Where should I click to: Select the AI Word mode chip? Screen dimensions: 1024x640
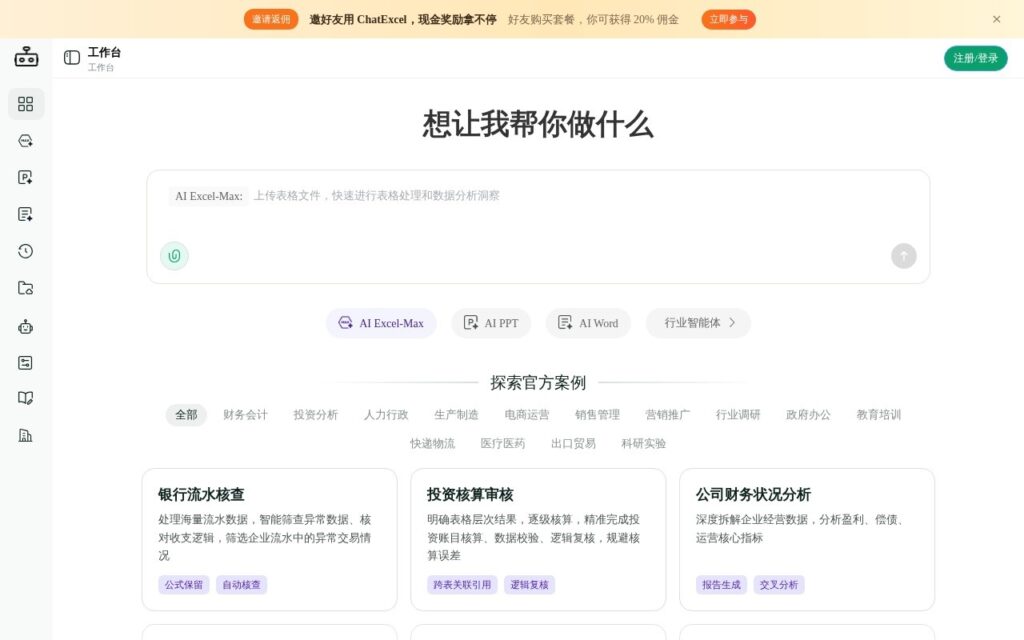click(x=588, y=323)
